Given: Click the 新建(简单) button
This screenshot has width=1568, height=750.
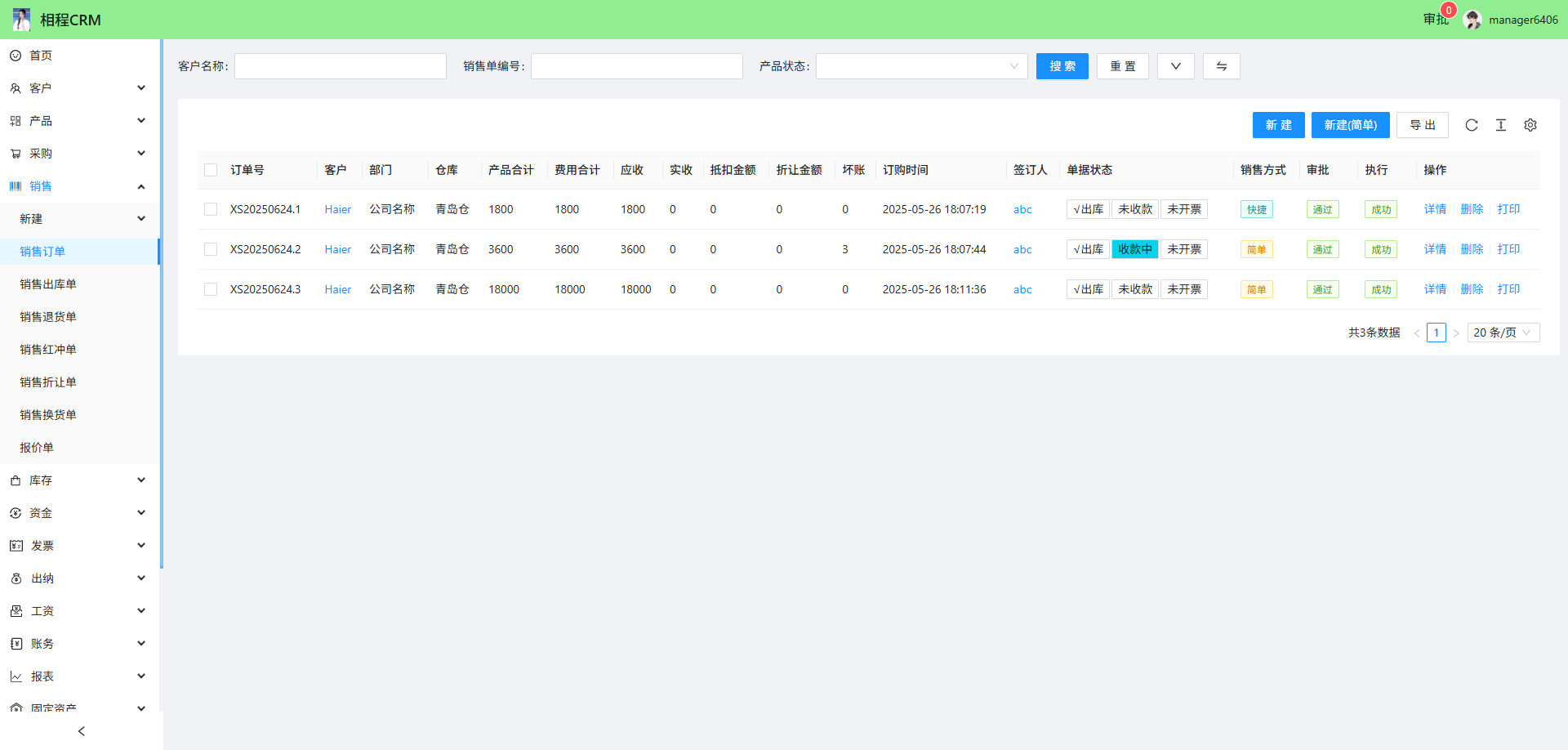Looking at the screenshot, I should coord(1350,125).
